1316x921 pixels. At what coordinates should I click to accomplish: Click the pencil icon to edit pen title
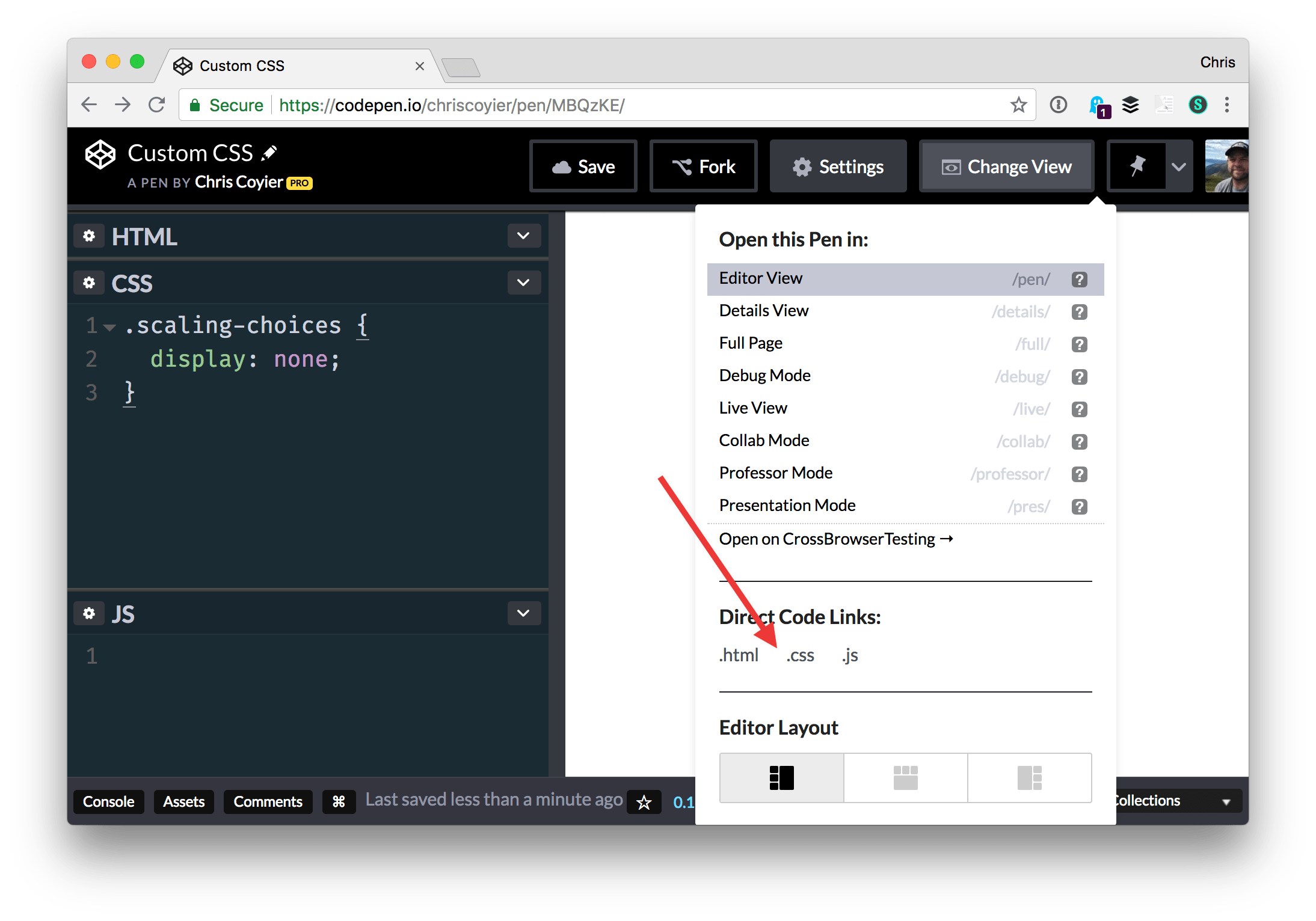point(269,153)
